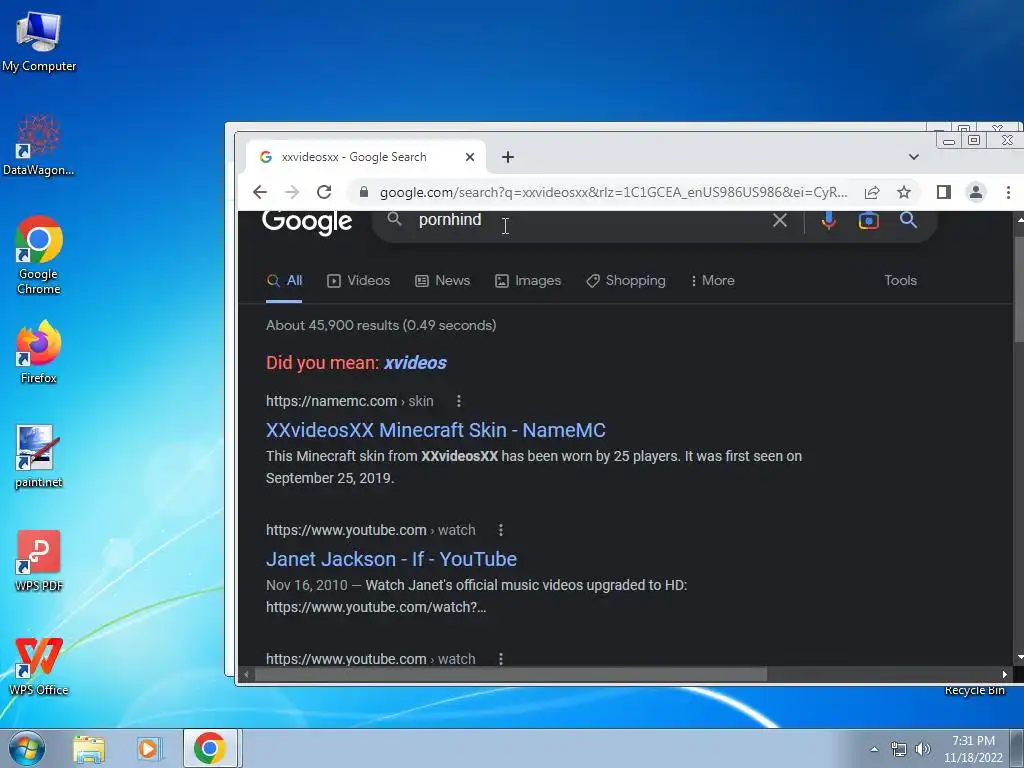Screen dimensions: 1024x768
Task: Click the page's scroll down arrow
Action: point(1019,658)
